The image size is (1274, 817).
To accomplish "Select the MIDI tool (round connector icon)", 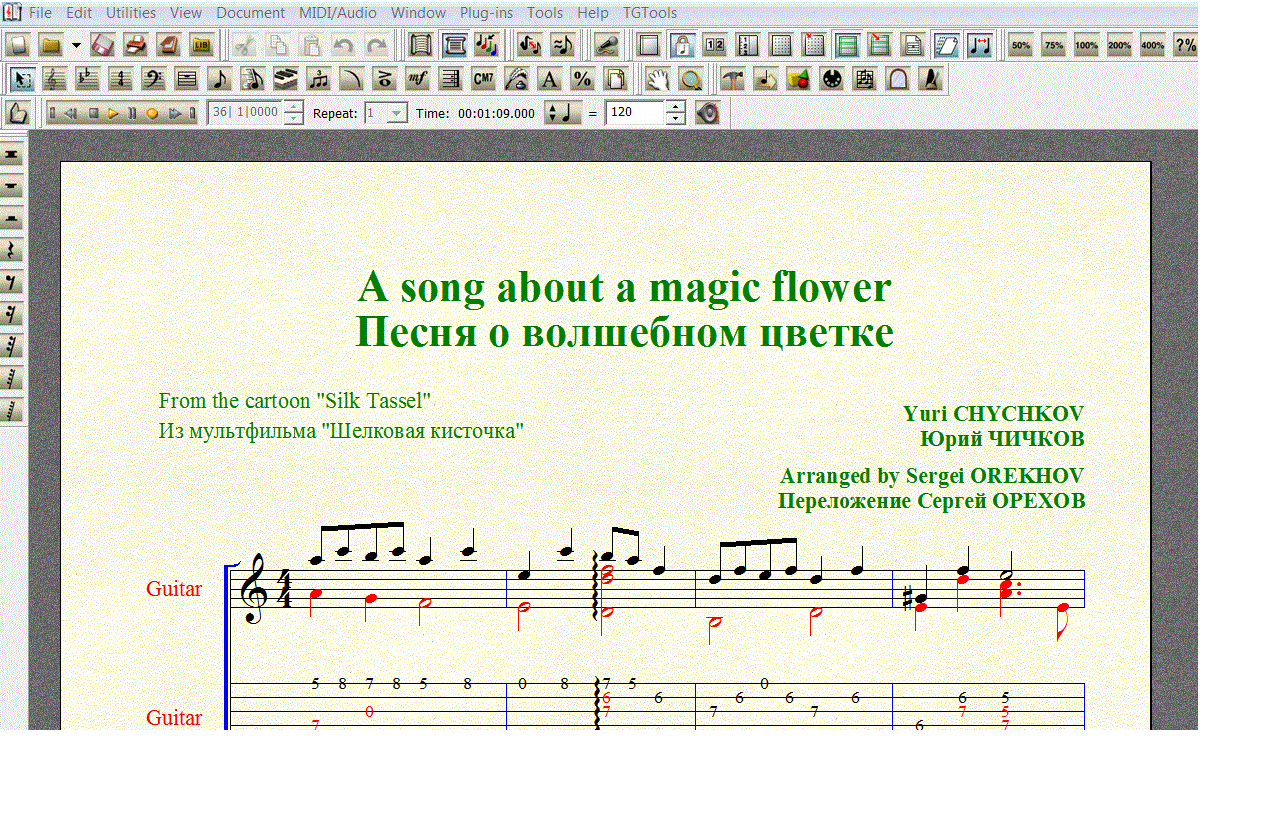I will click(x=832, y=79).
